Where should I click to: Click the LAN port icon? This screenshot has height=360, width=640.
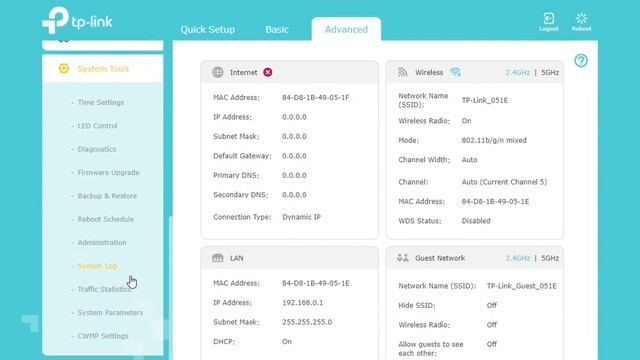coord(218,258)
